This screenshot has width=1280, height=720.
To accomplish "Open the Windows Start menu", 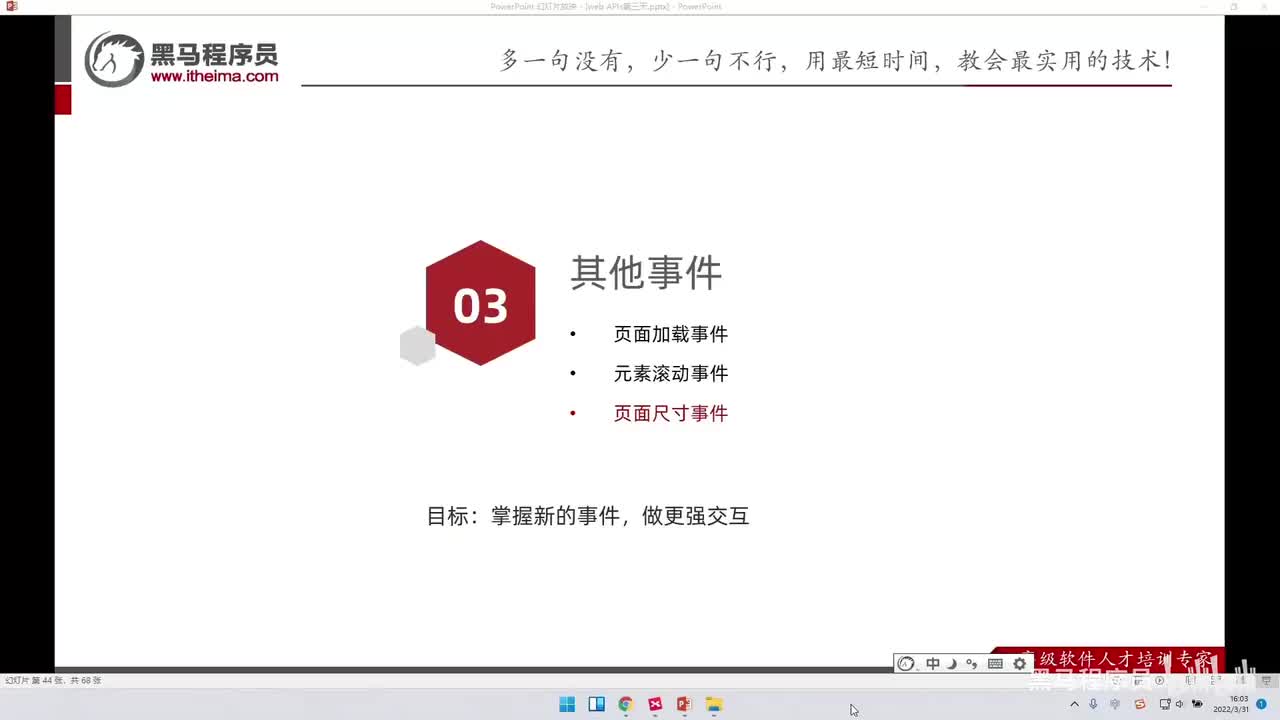I will 567,704.
